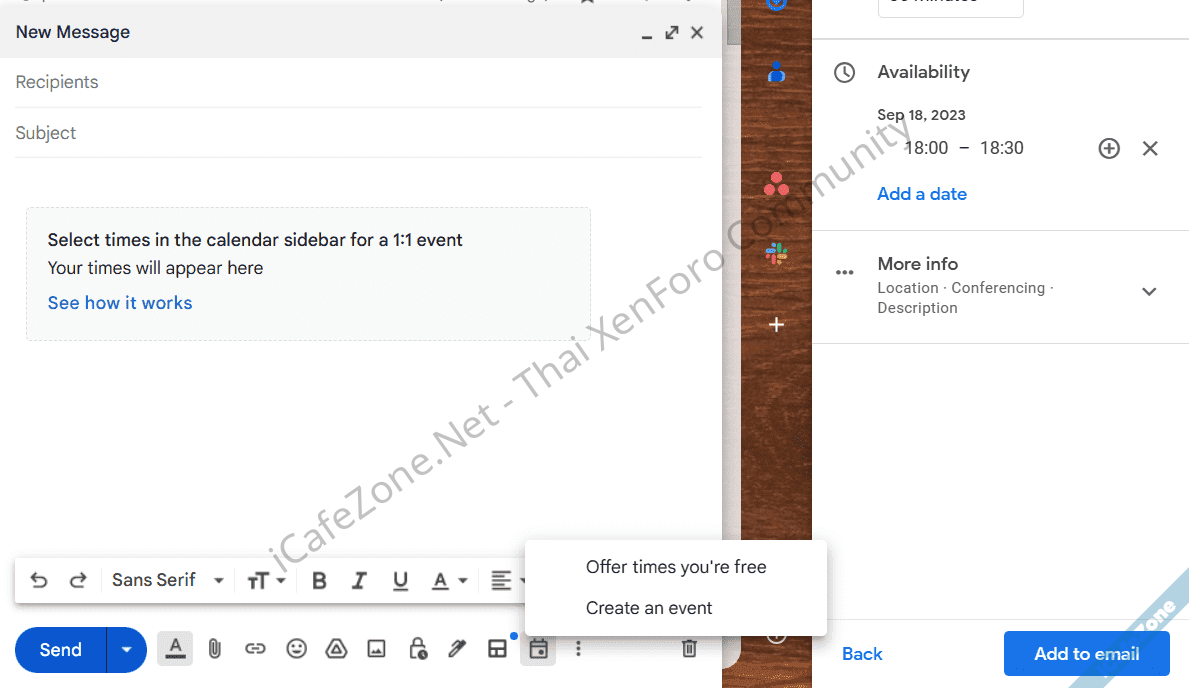
Task: Click the 'Add a date' link
Action: (921, 194)
